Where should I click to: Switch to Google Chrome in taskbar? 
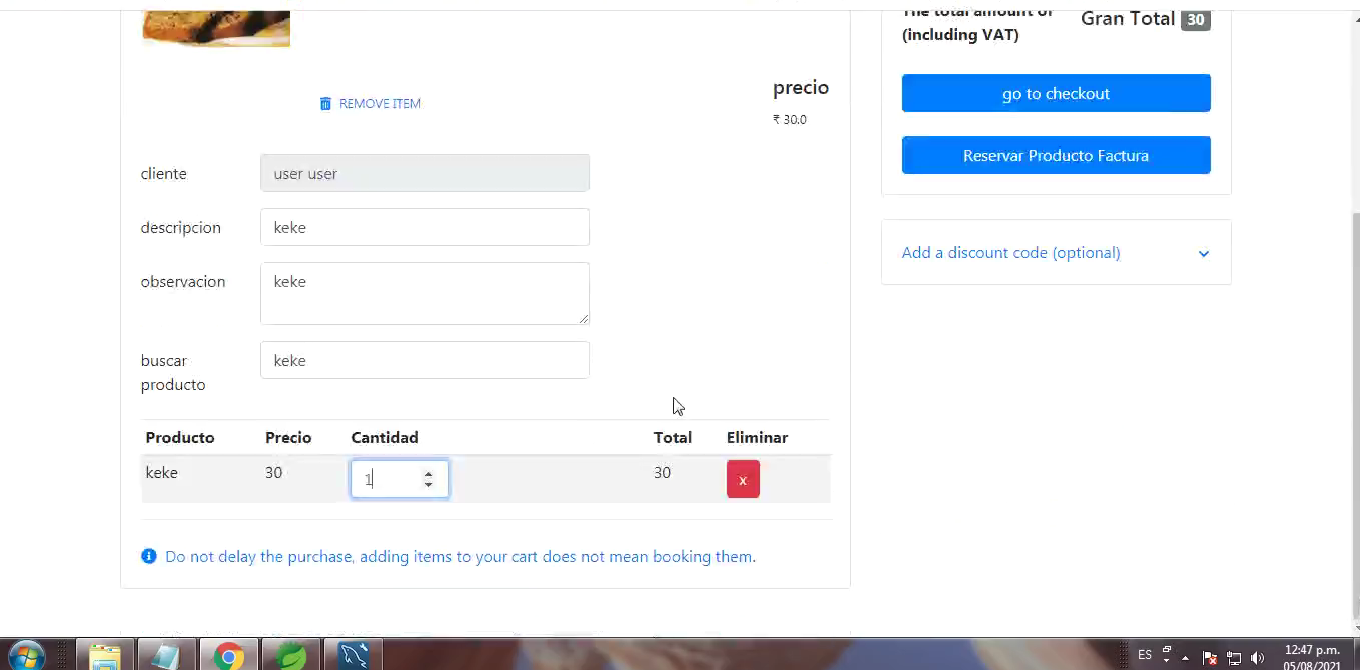(228, 656)
